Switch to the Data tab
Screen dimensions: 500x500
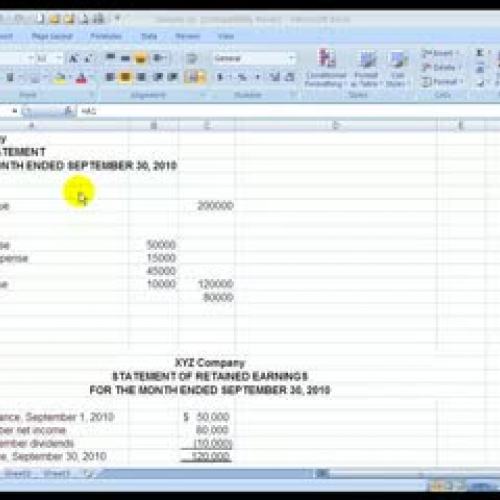click(149, 36)
